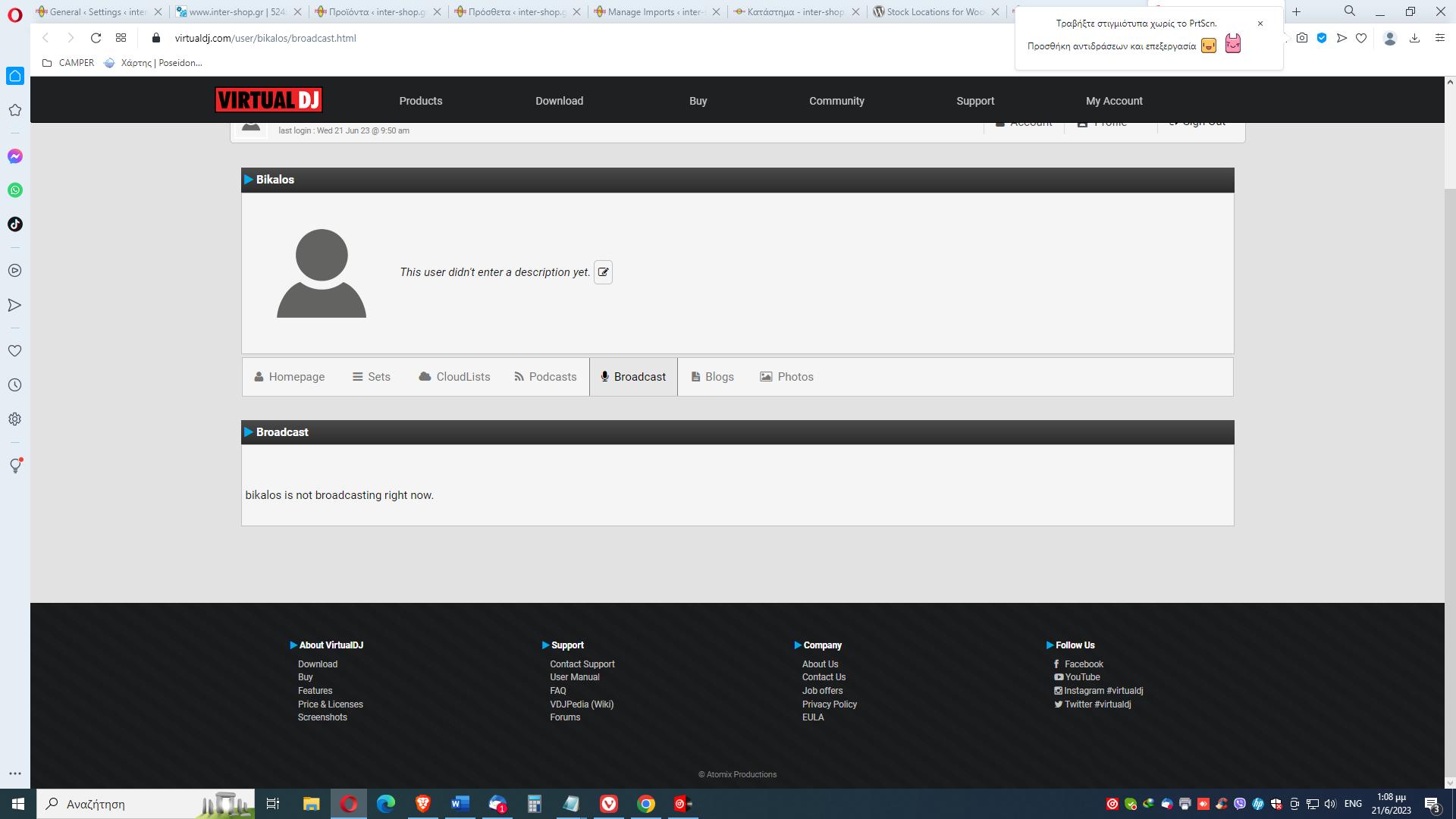Open Microsoft Word from the taskbar
The width and height of the screenshot is (1456, 819).
(x=460, y=804)
